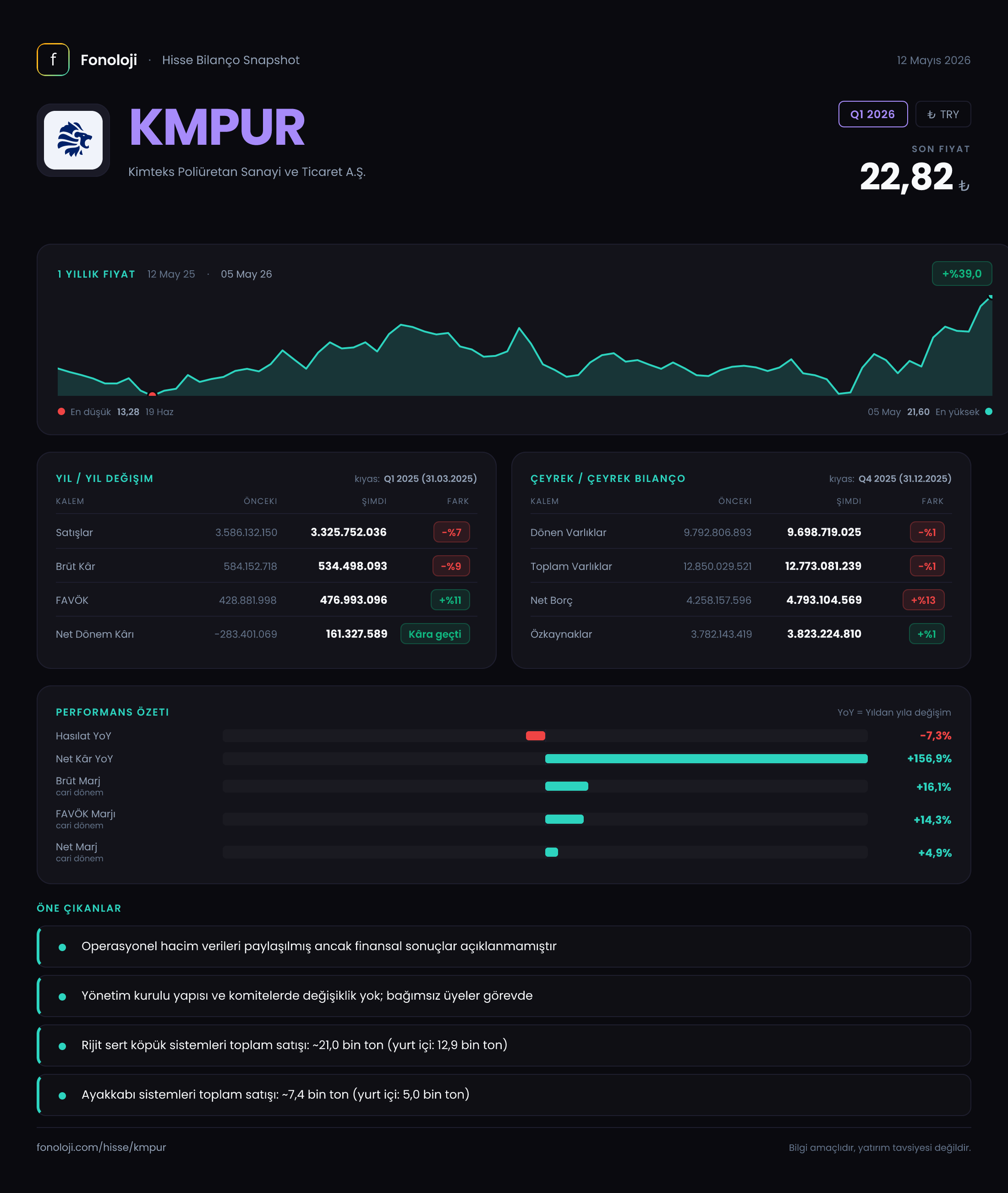This screenshot has width=1008, height=1193.
Task: Click the Fonoloji brand name
Action: pyautogui.click(x=109, y=60)
